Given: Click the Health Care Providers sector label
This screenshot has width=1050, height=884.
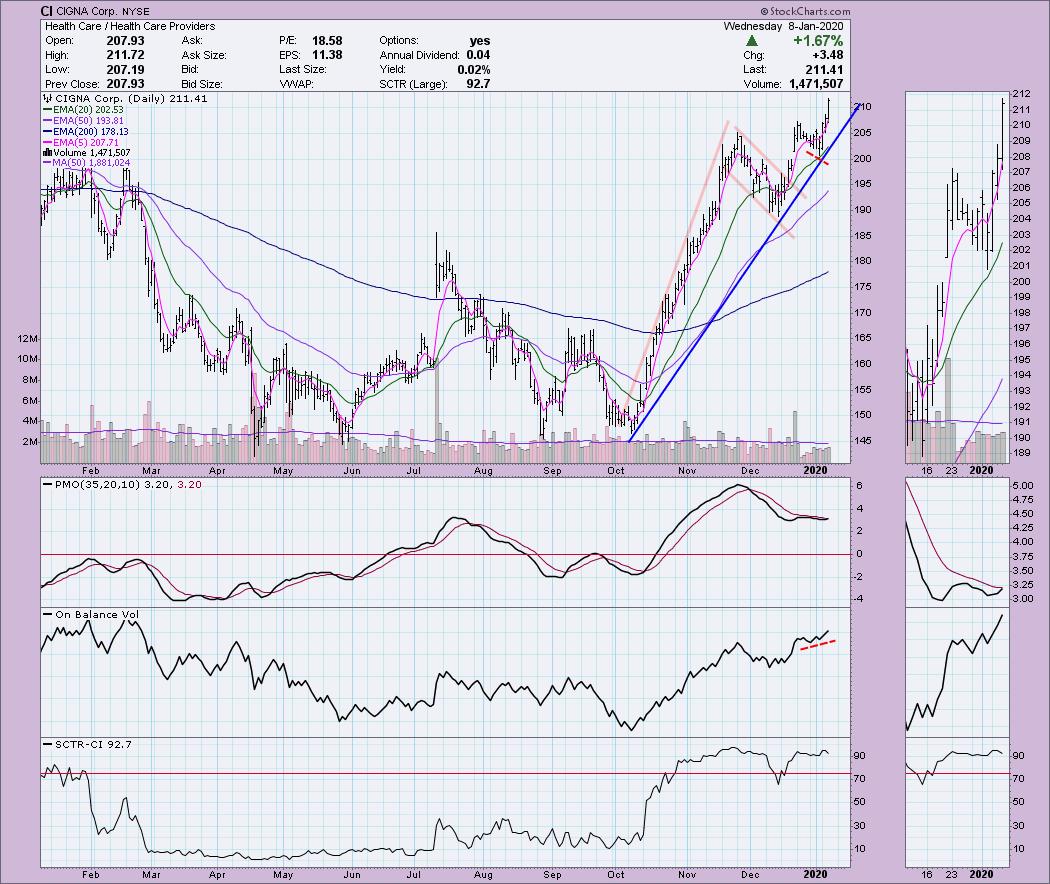Looking at the screenshot, I should pos(163,26).
